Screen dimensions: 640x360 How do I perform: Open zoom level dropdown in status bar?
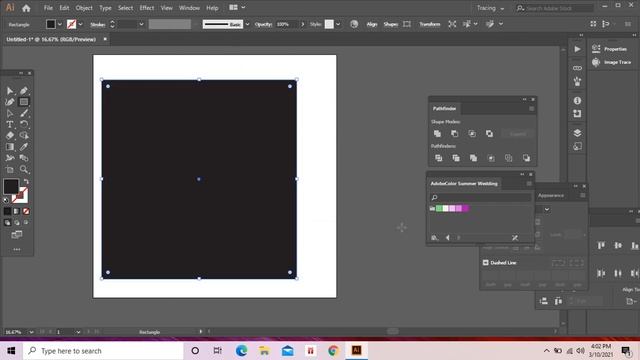31,332
